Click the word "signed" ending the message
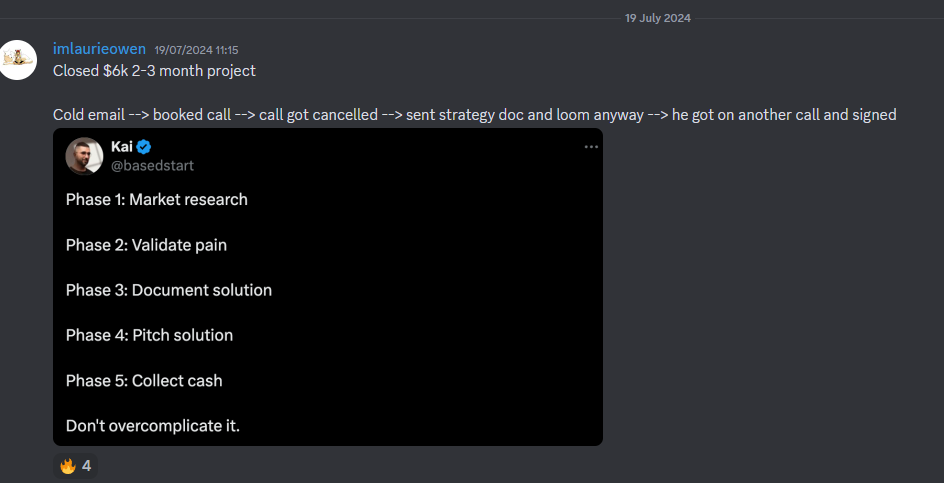The image size is (944, 483). coord(874,115)
